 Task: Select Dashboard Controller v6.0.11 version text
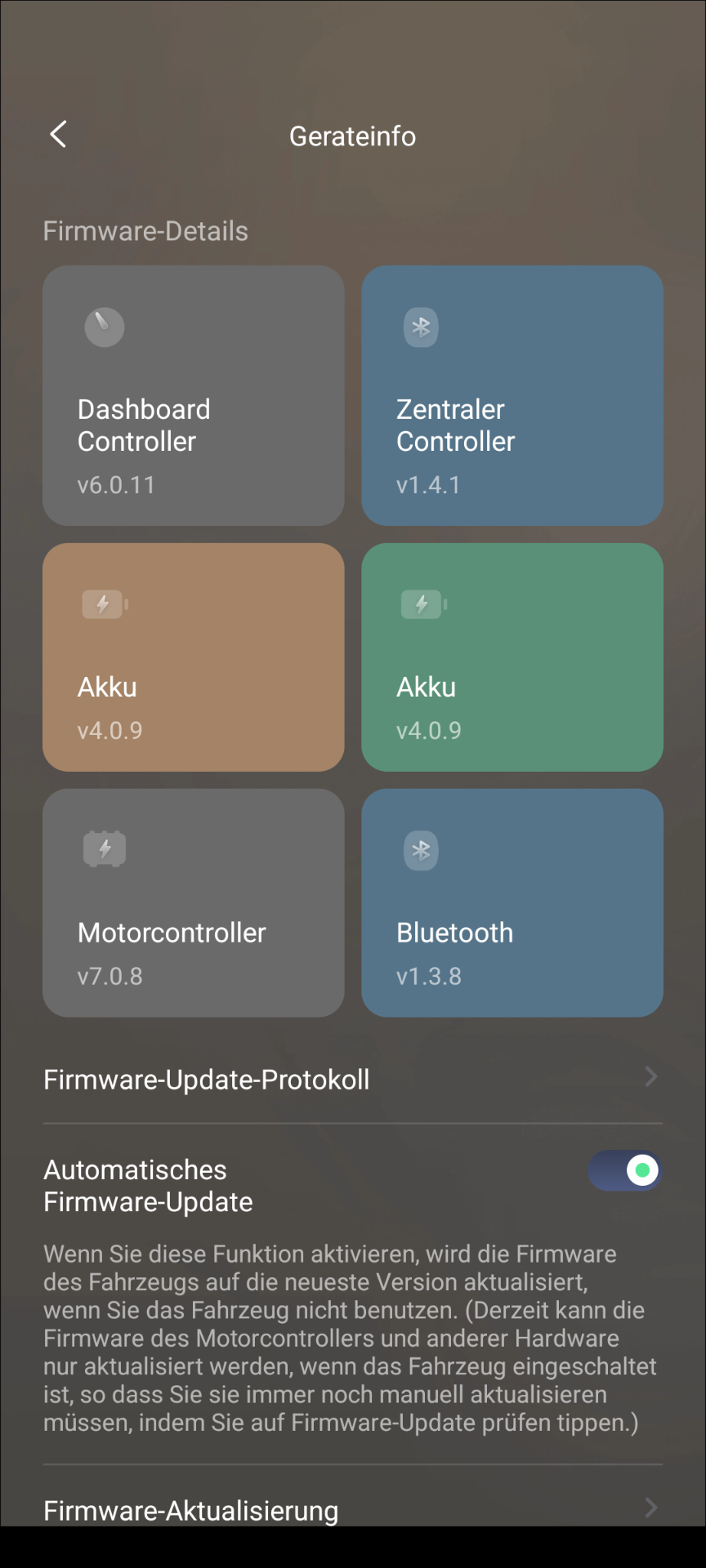[116, 485]
